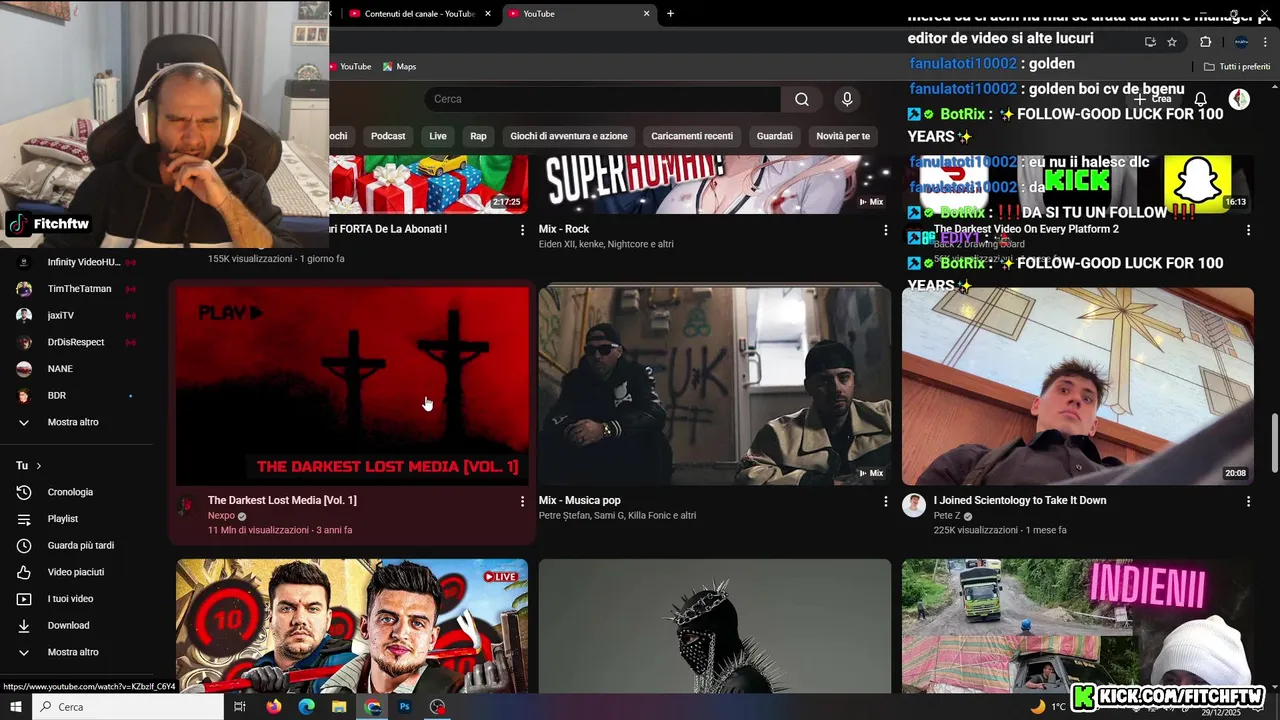
Task: Open YouTube notifications bell
Action: click(1201, 99)
